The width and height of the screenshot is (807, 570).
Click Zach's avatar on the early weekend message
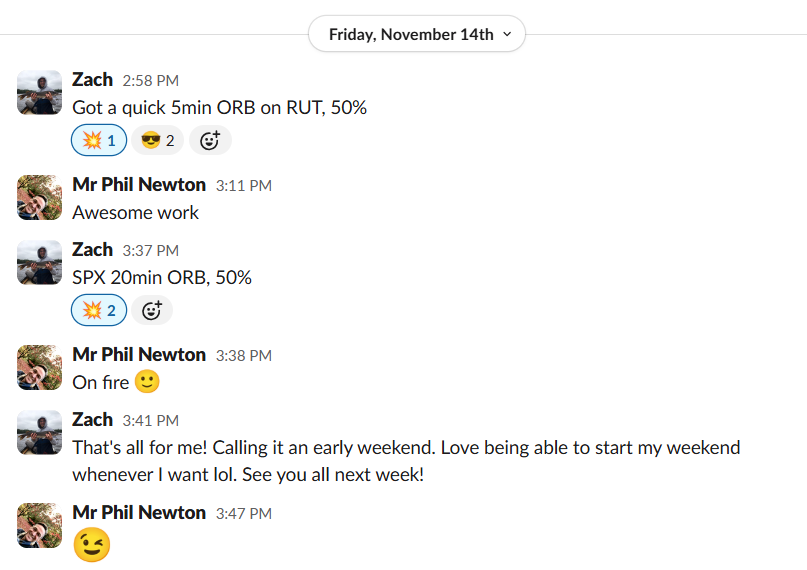40,432
